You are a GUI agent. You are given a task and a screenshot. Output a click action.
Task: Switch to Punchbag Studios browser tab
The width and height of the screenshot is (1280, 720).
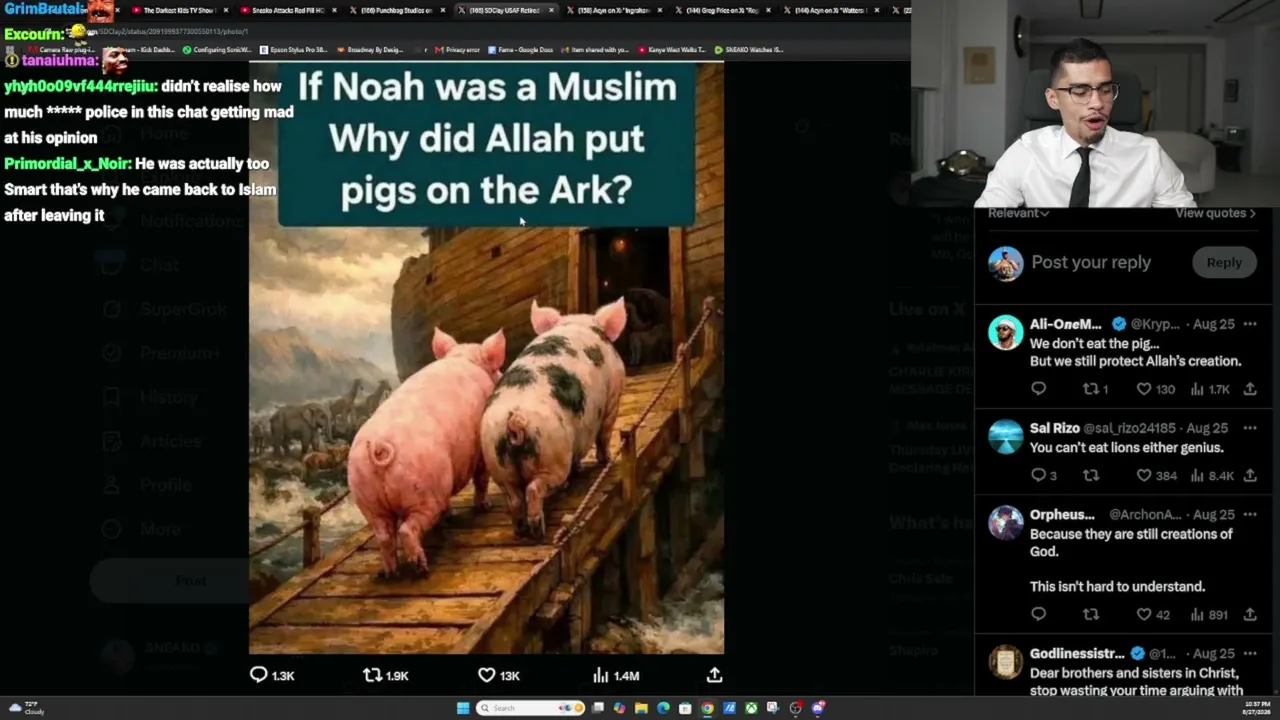coord(395,10)
